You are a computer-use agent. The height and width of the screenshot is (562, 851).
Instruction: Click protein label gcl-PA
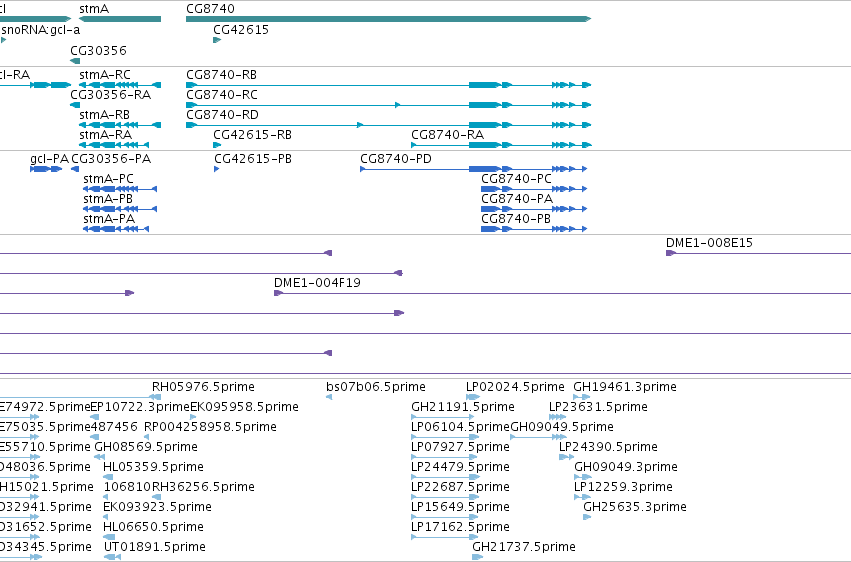click(49, 159)
